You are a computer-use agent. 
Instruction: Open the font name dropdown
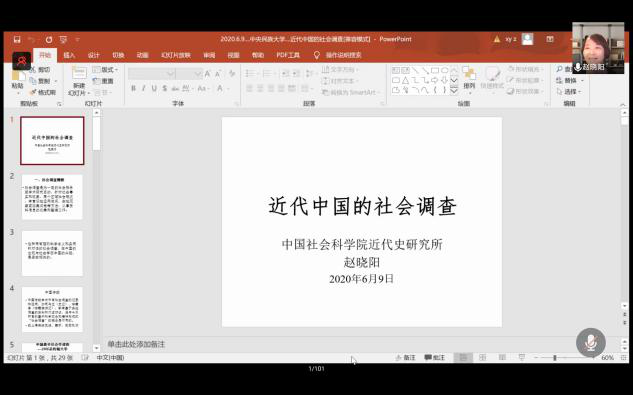[171, 74]
